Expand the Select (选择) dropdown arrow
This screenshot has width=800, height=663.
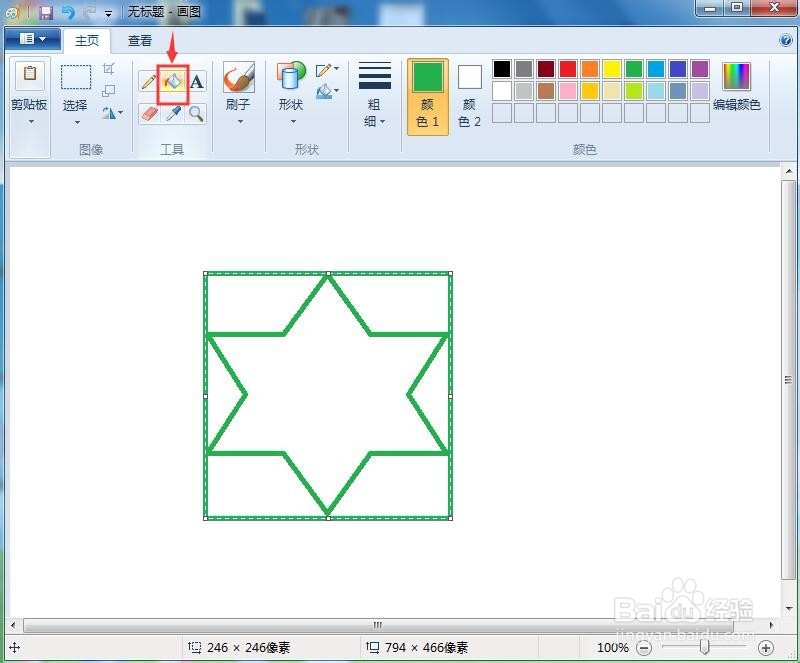(x=78, y=122)
